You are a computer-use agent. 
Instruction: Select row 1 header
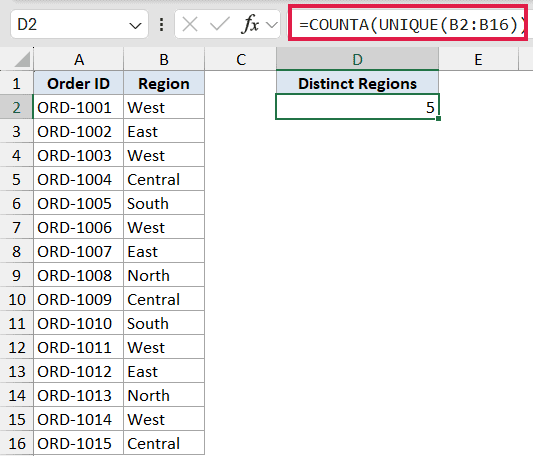tap(17, 83)
